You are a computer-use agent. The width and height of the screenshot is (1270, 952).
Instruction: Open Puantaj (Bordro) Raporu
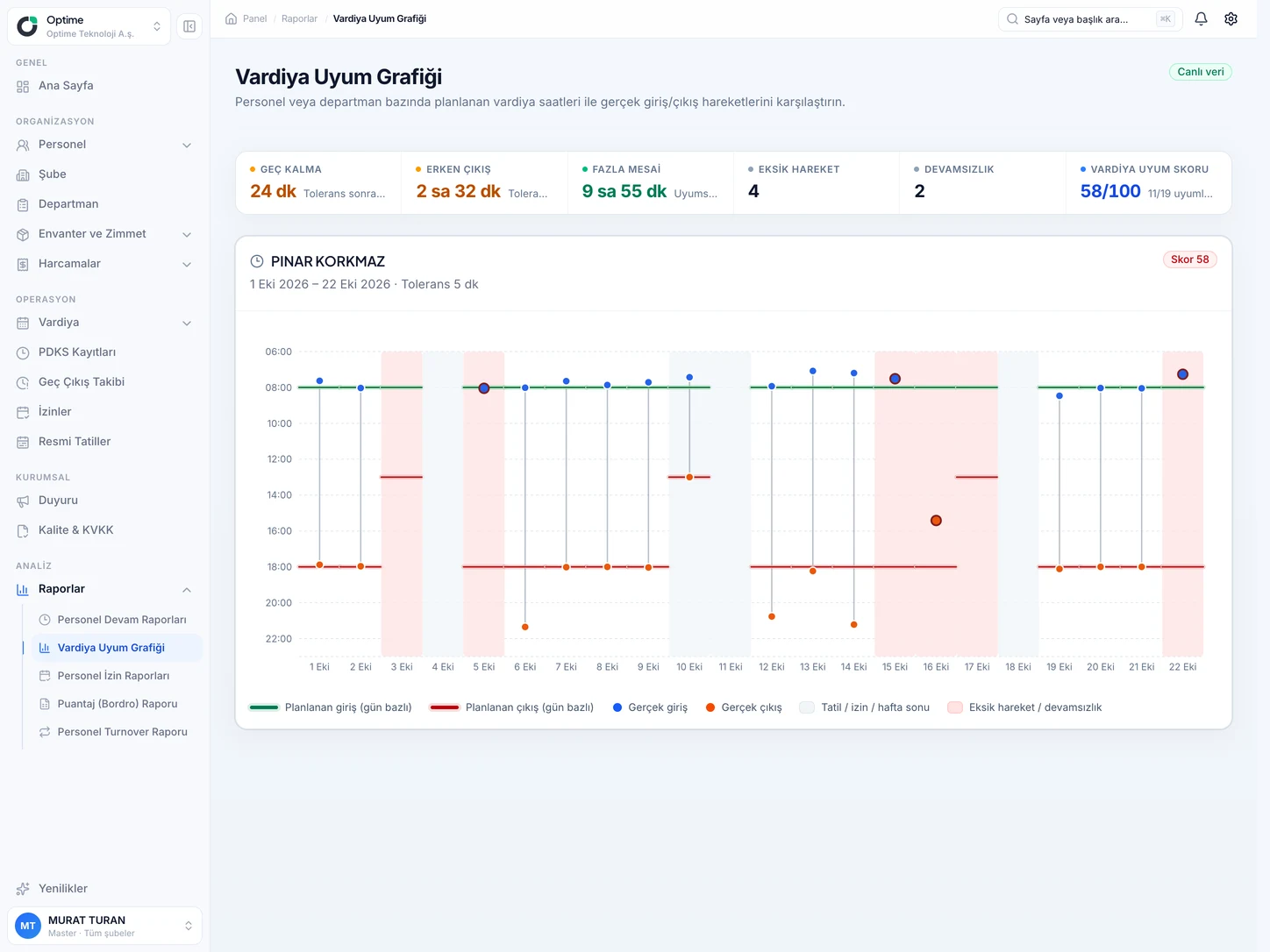[117, 704]
